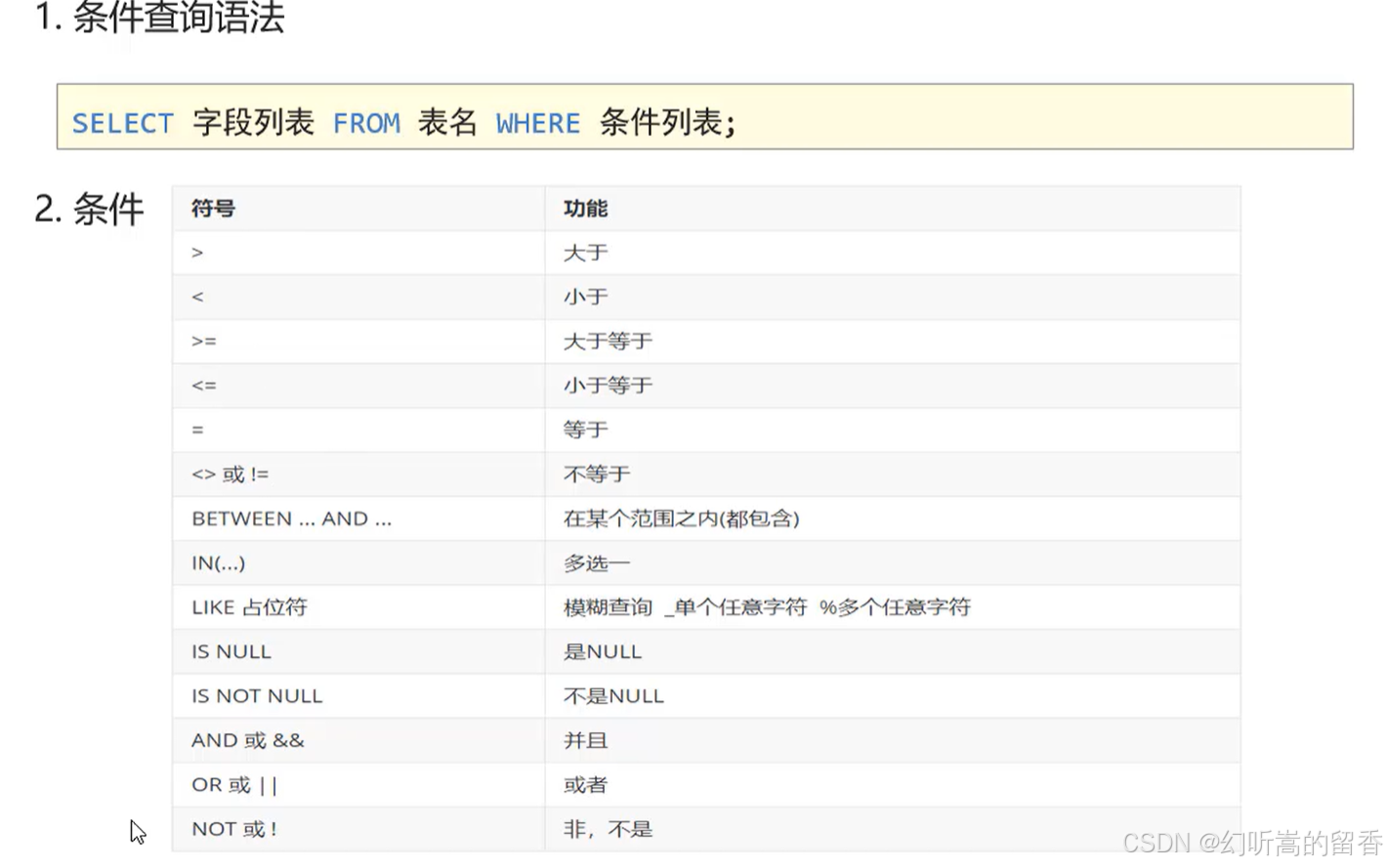Click the FROM keyword in the code box

366,124
